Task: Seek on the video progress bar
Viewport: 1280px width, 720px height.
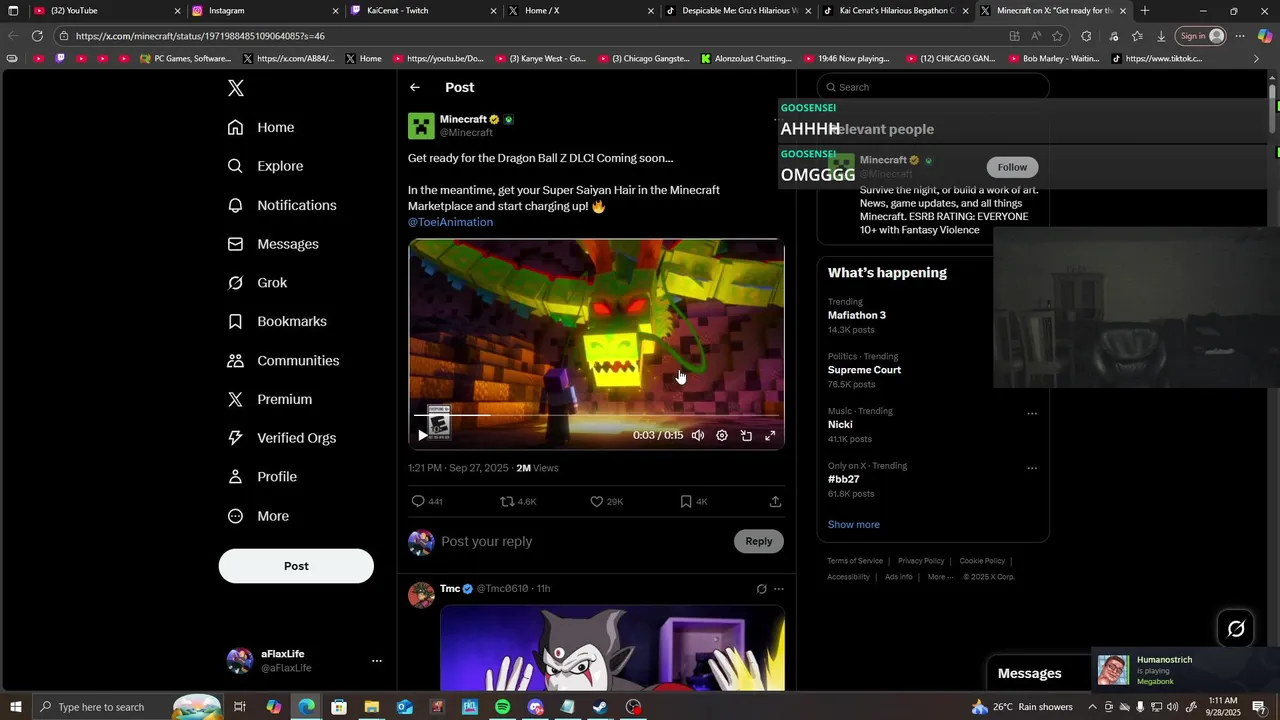Action: tap(596, 414)
